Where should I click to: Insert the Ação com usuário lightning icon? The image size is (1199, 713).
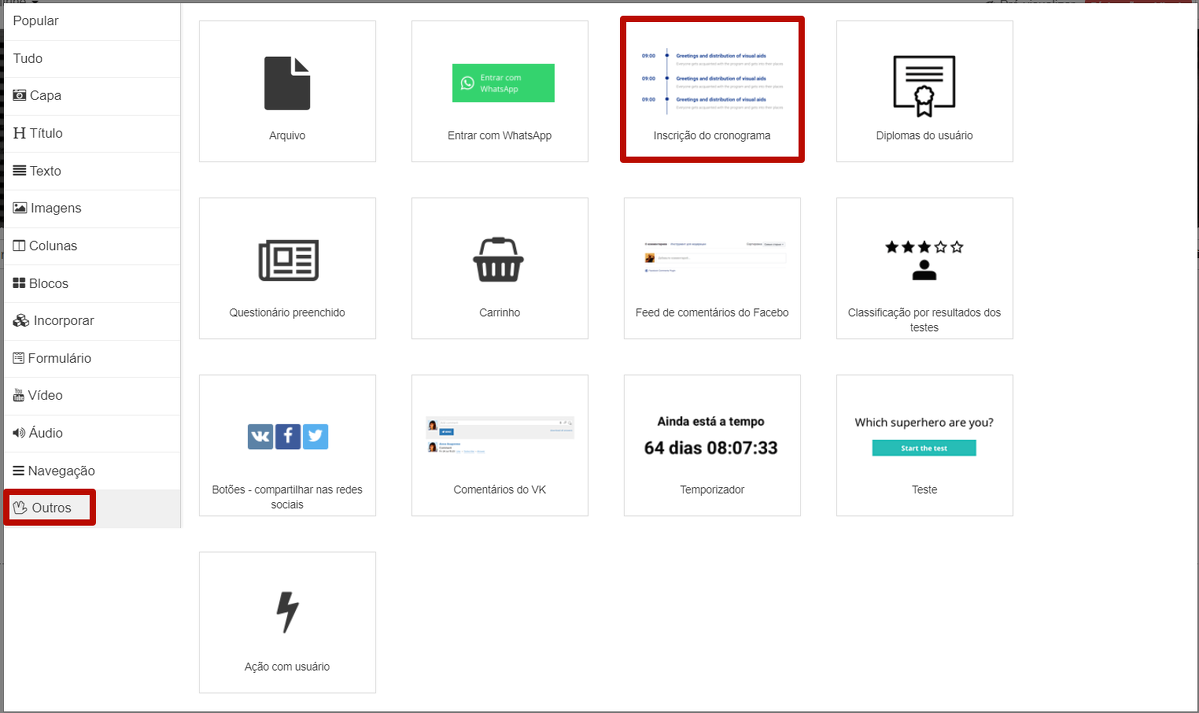(287, 612)
